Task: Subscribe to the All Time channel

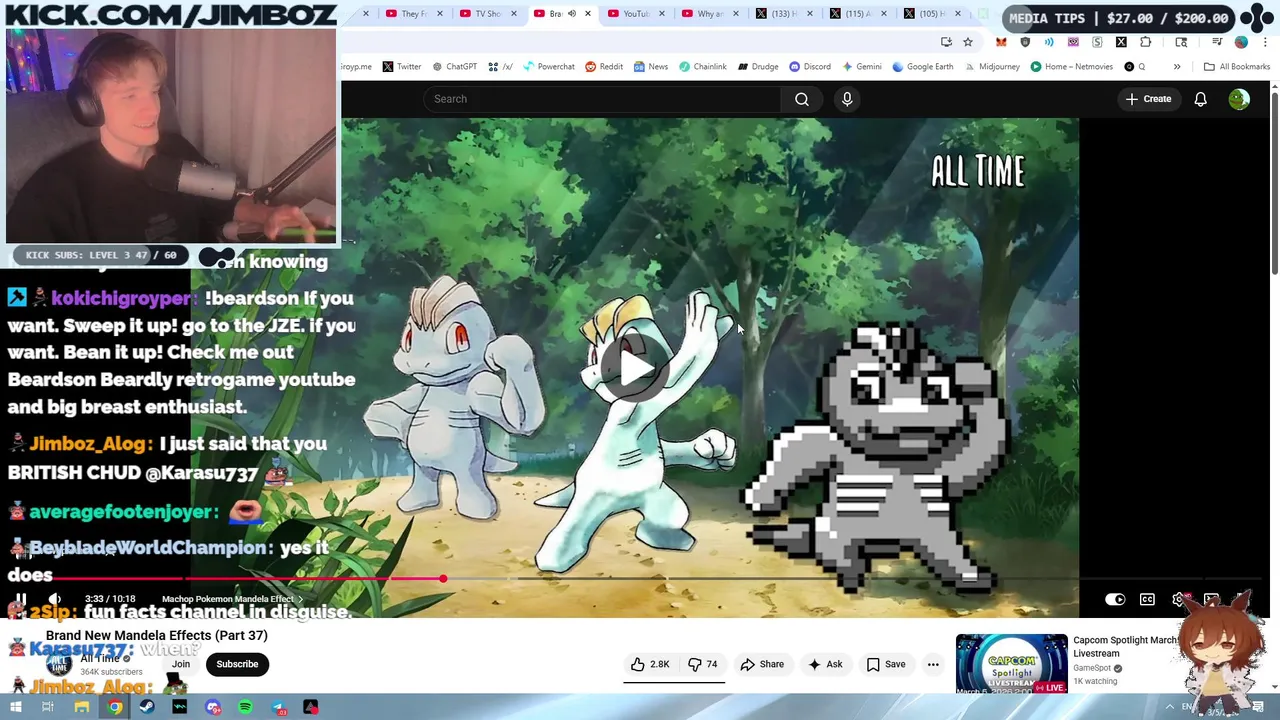Action: point(237,664)
